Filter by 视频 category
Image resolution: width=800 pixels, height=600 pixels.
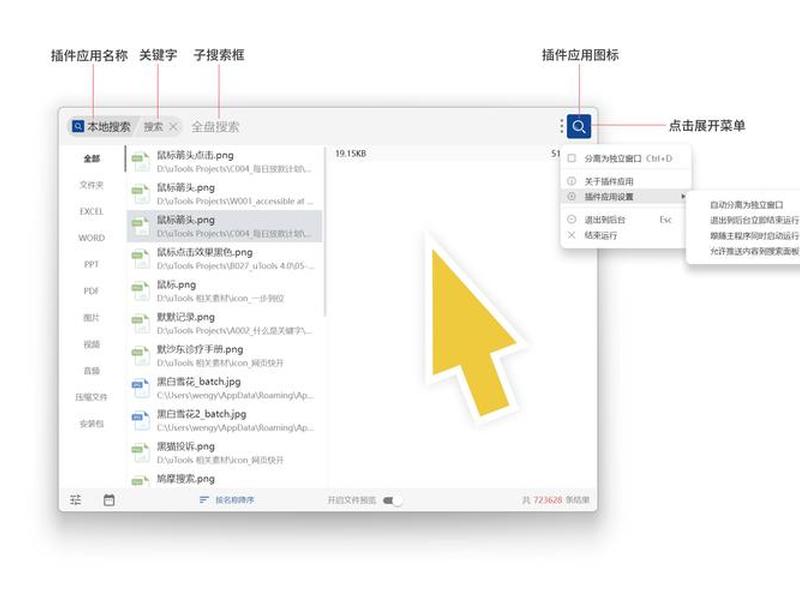coord(92,344)
